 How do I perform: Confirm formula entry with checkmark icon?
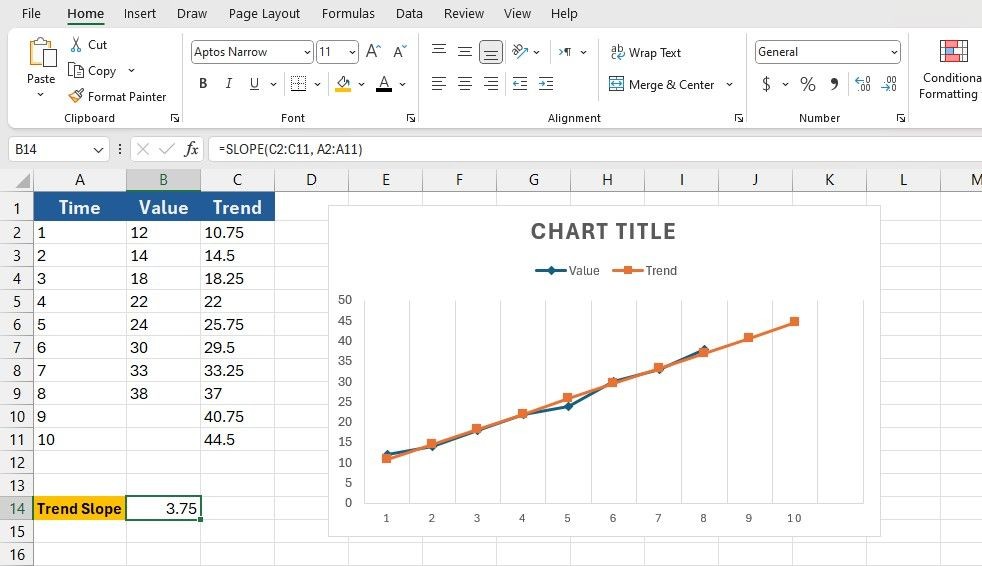pos(167,149)
